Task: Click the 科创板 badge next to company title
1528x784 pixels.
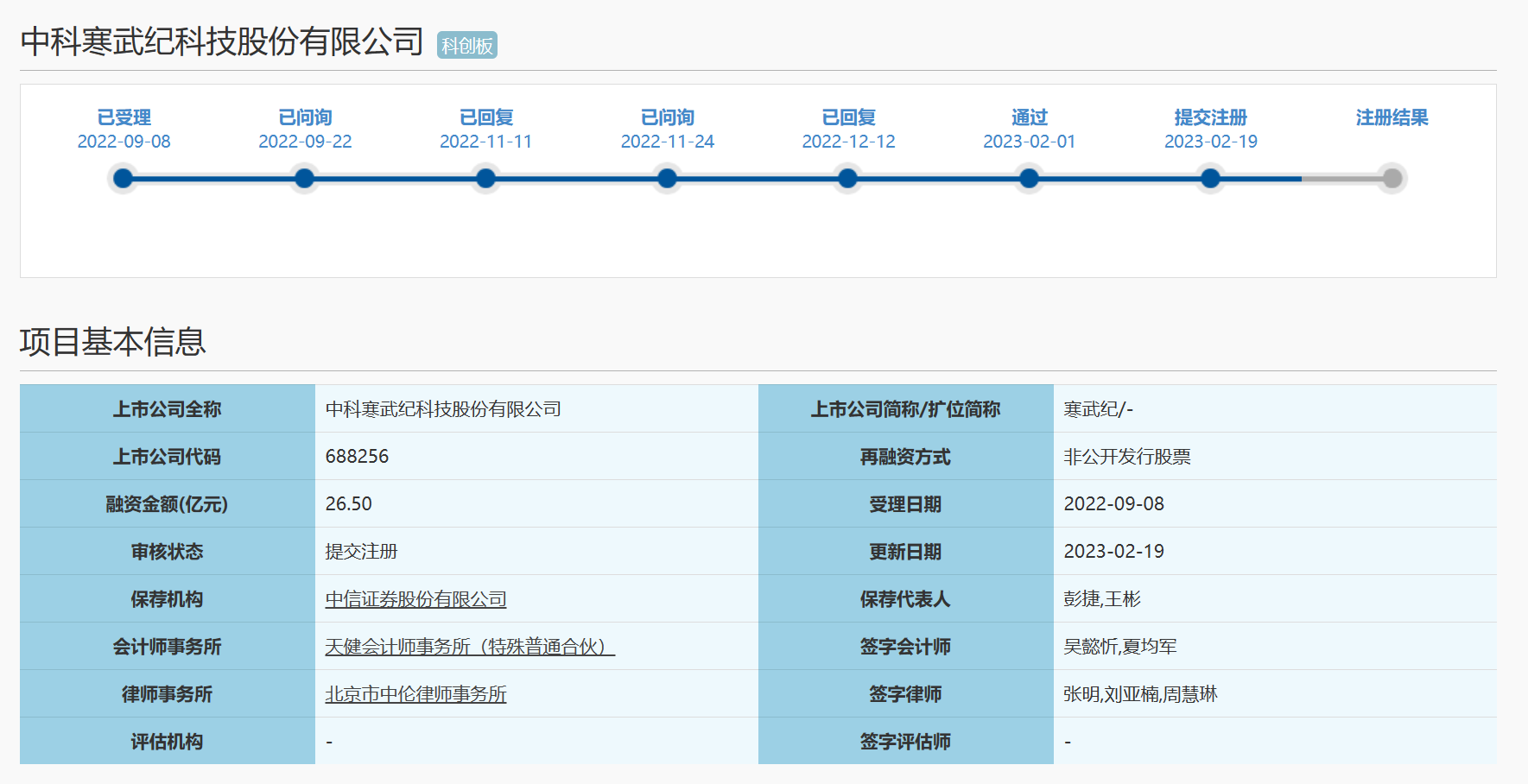Action: (467, 46)
